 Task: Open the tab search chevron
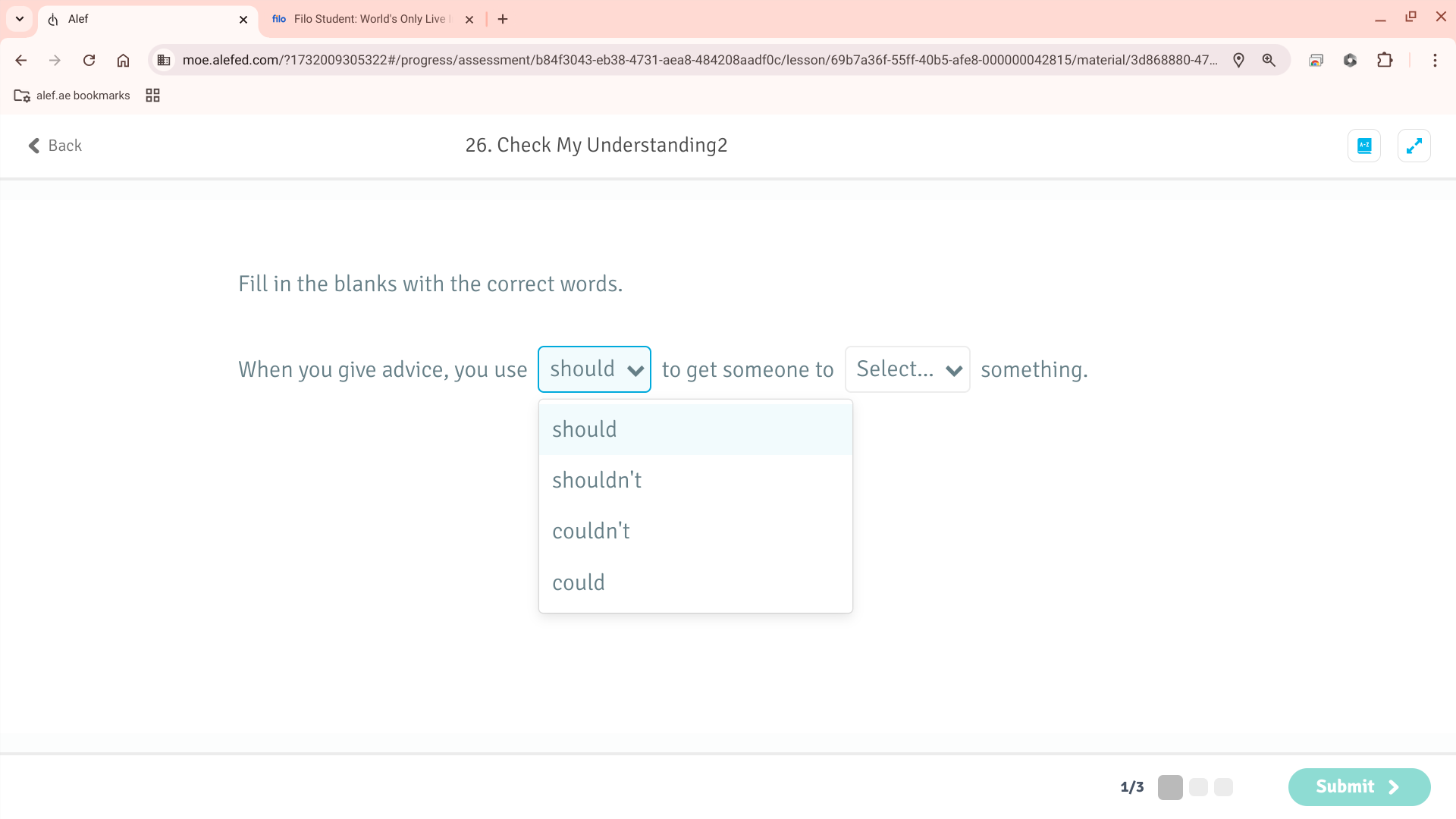[20, 19]
